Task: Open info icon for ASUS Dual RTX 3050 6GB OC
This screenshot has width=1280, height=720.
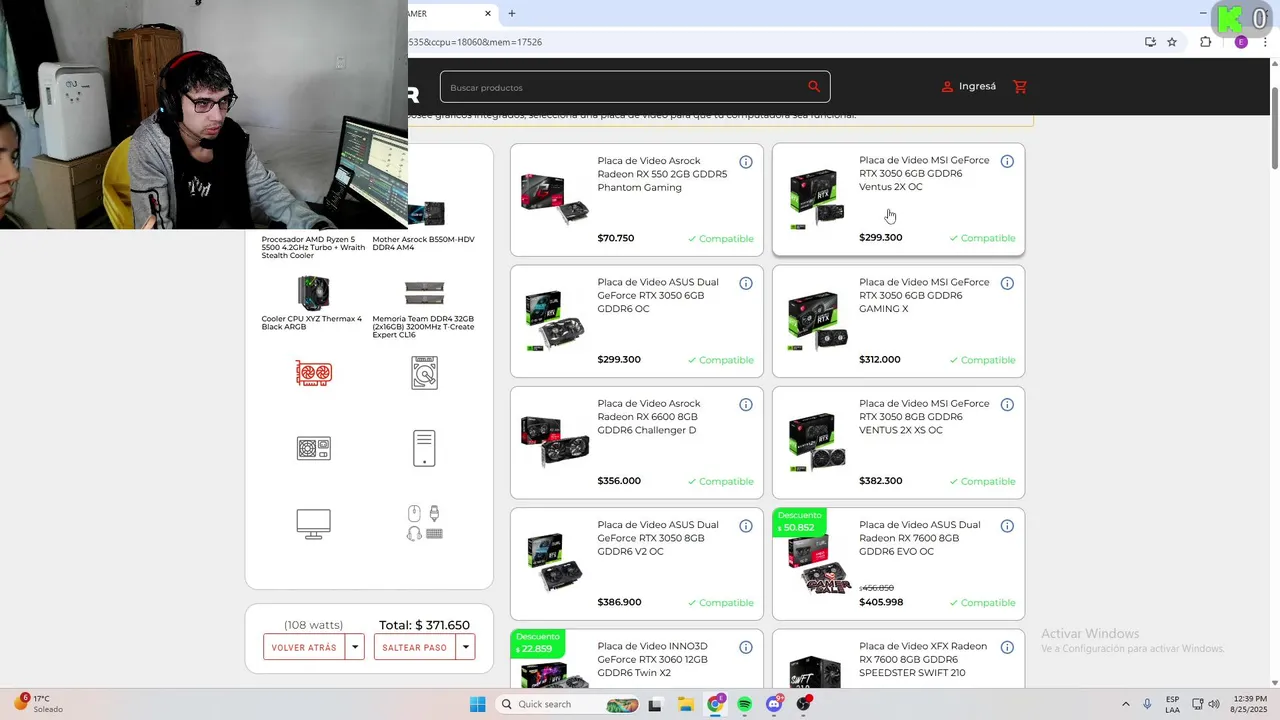Action: pyautogui.click(x=746, y=284)
